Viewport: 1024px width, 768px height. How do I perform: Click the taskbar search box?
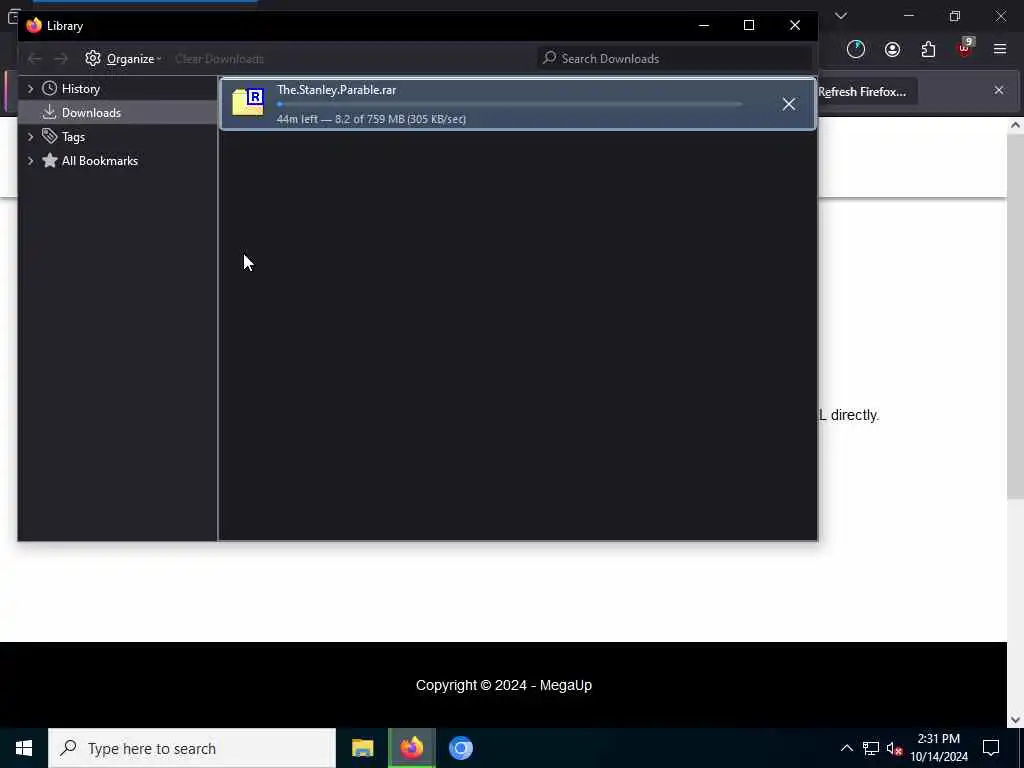192,748
